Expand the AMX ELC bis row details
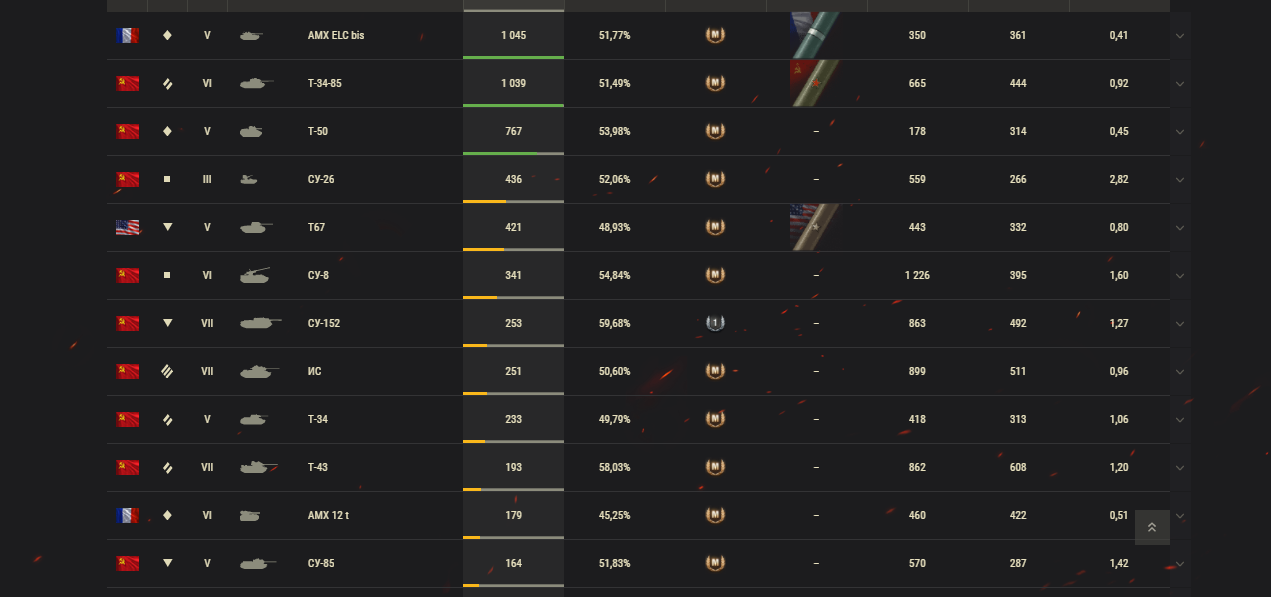This screenshot has height=597, width=1271. pyautogui.click(x=1180, y=36)
